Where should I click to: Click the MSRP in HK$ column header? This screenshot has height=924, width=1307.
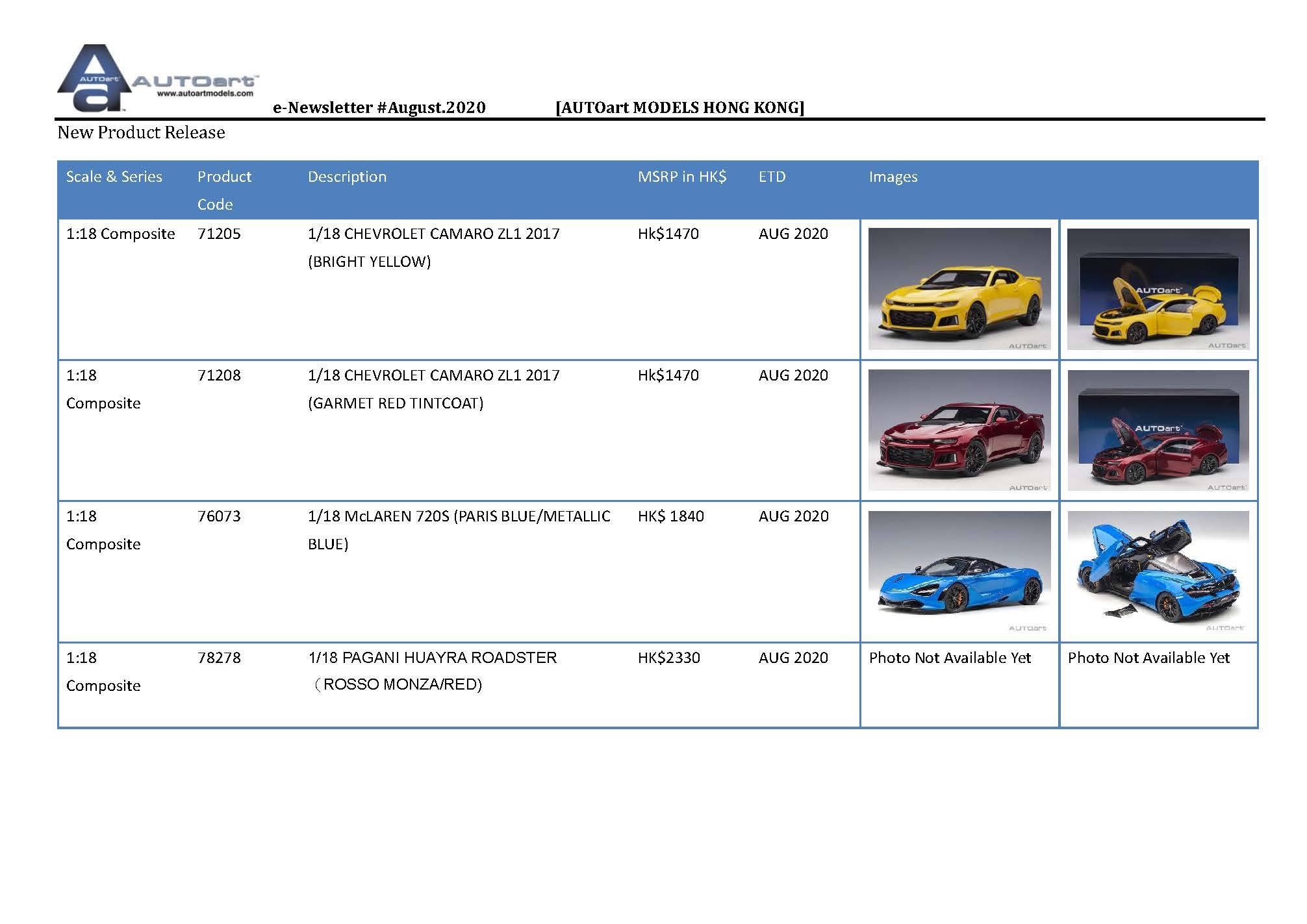[682, 177]
